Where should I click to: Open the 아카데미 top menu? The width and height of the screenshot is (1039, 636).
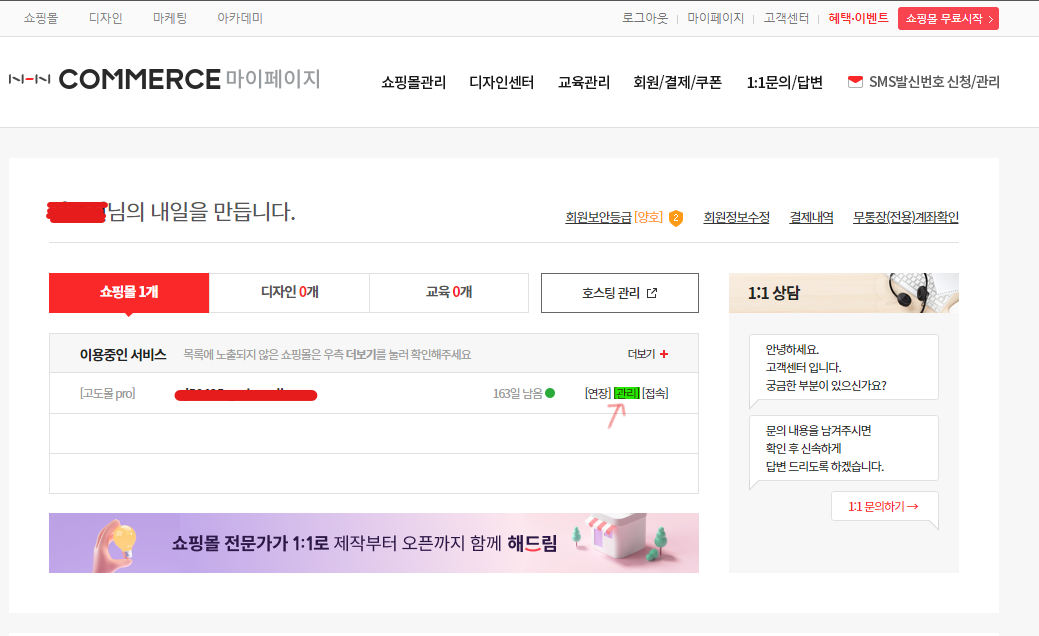pyautogui.click(x=240, y=19)
